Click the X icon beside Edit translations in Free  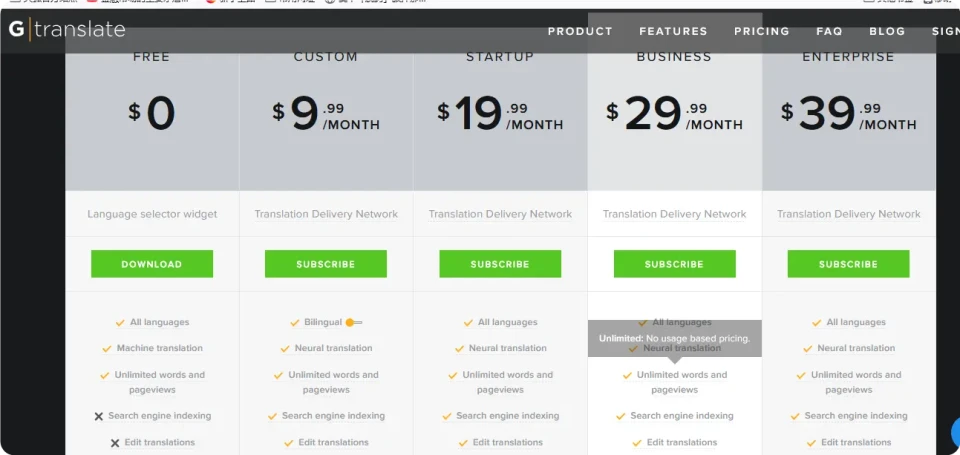114,443
